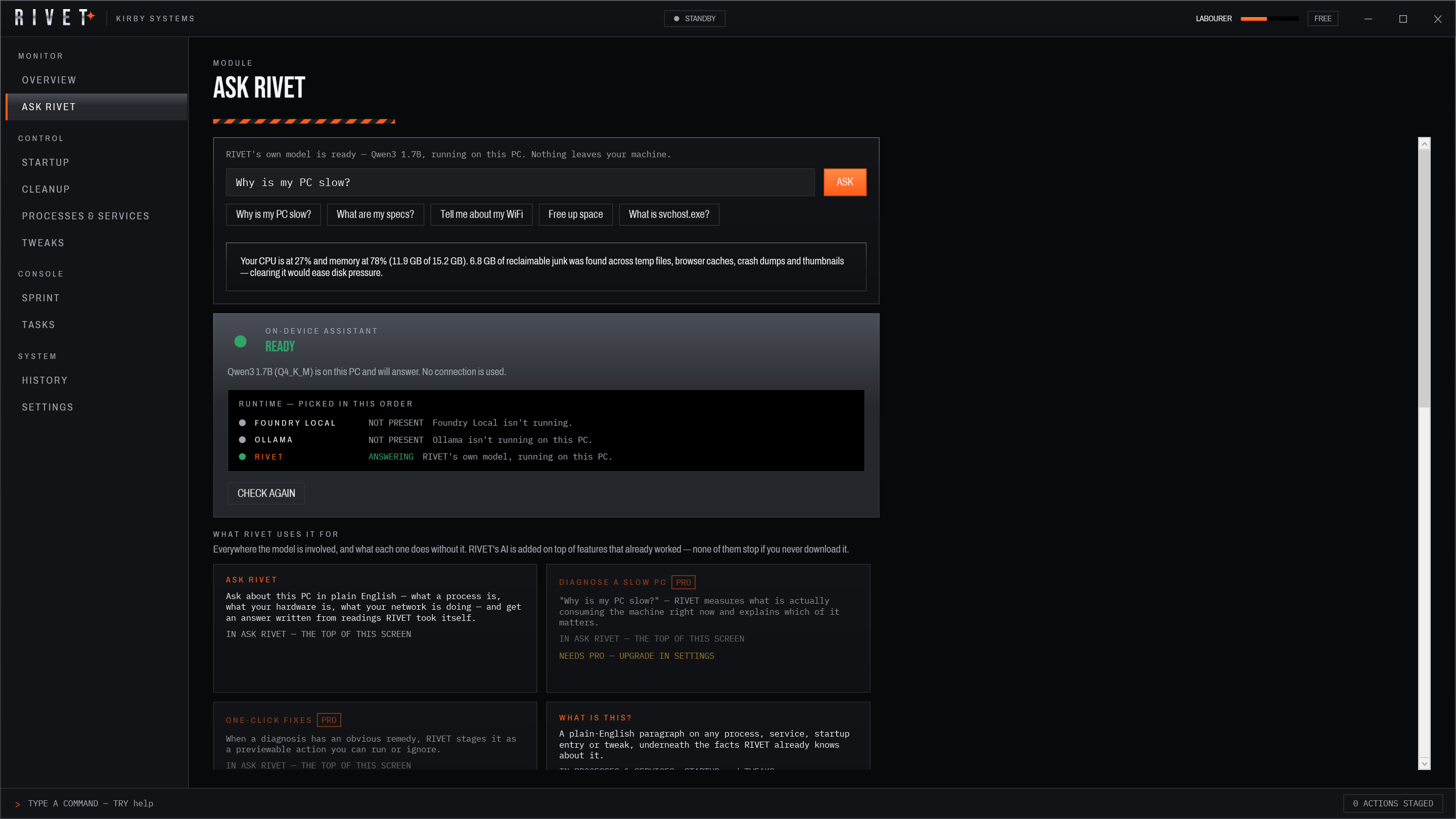
Task: Click the FREE plan badge
Action: 1323,19
